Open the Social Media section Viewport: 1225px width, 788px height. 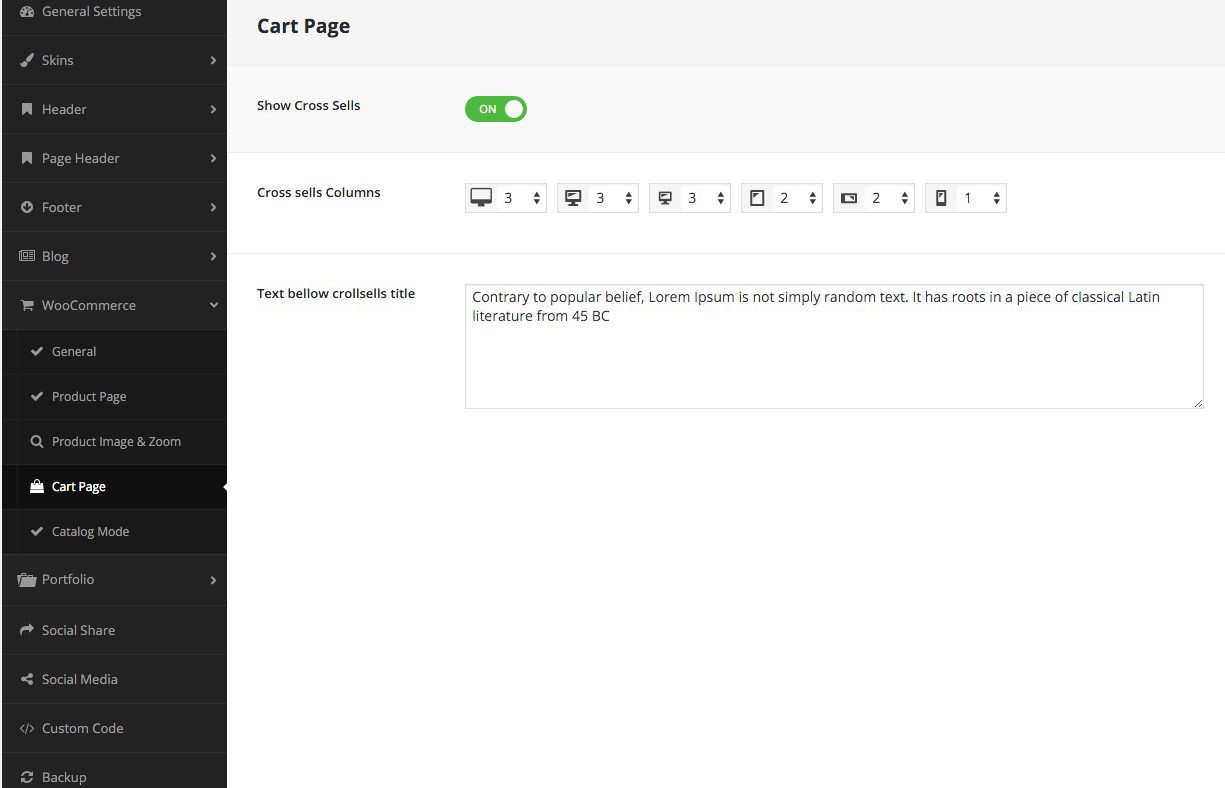tap(79, 679)
